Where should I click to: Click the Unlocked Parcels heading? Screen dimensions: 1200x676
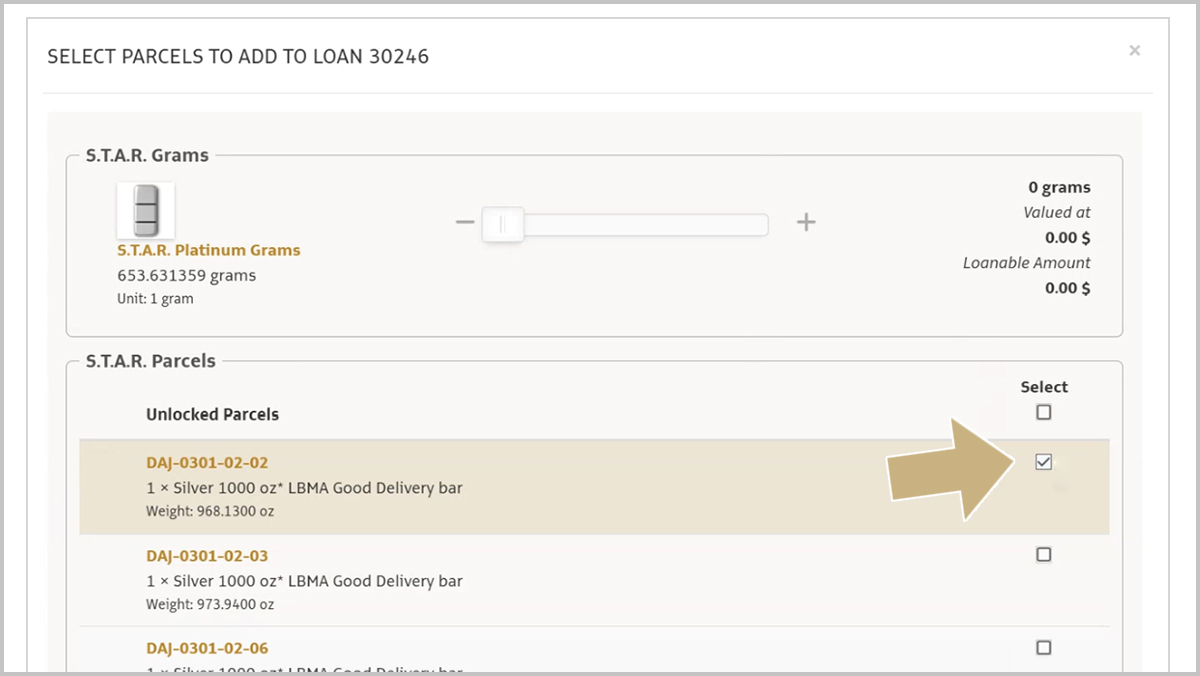tap(212, 414)
